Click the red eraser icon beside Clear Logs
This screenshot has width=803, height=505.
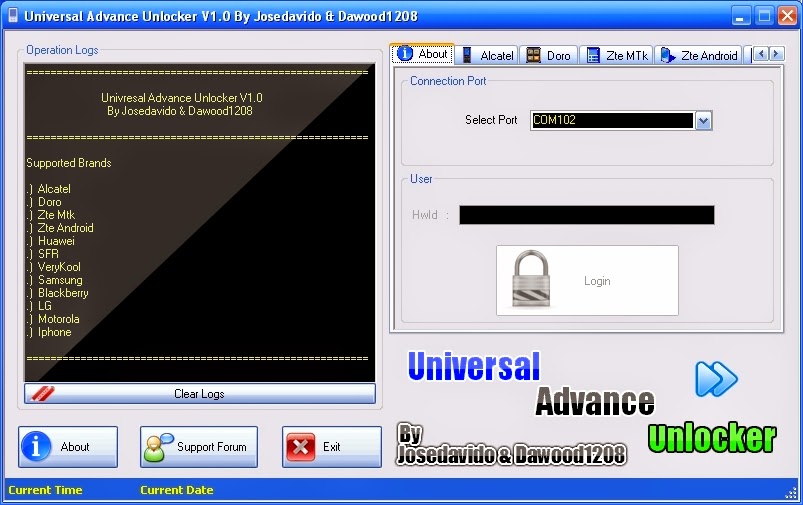(x=43, y=393)
